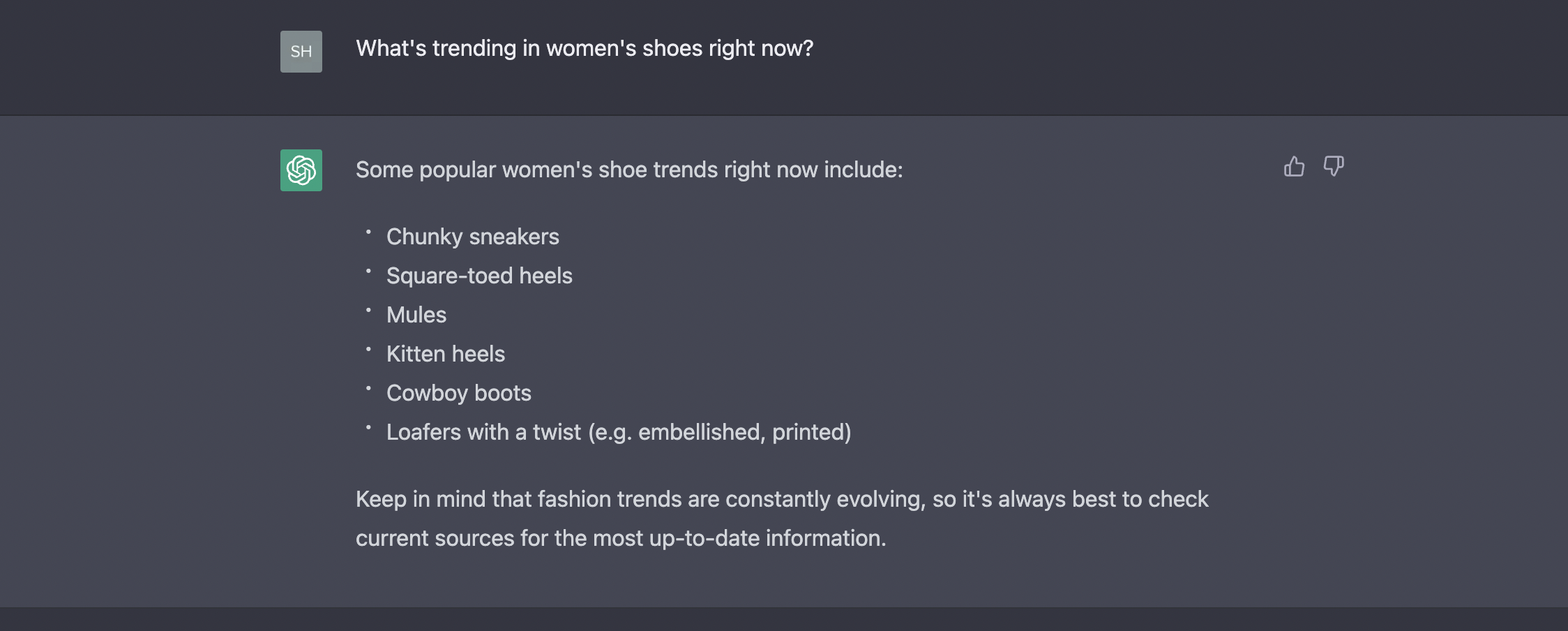This screenshot has width=1568, height=631.
Task: Click the thumbs down feedback icon
Action: (1334, 166)
